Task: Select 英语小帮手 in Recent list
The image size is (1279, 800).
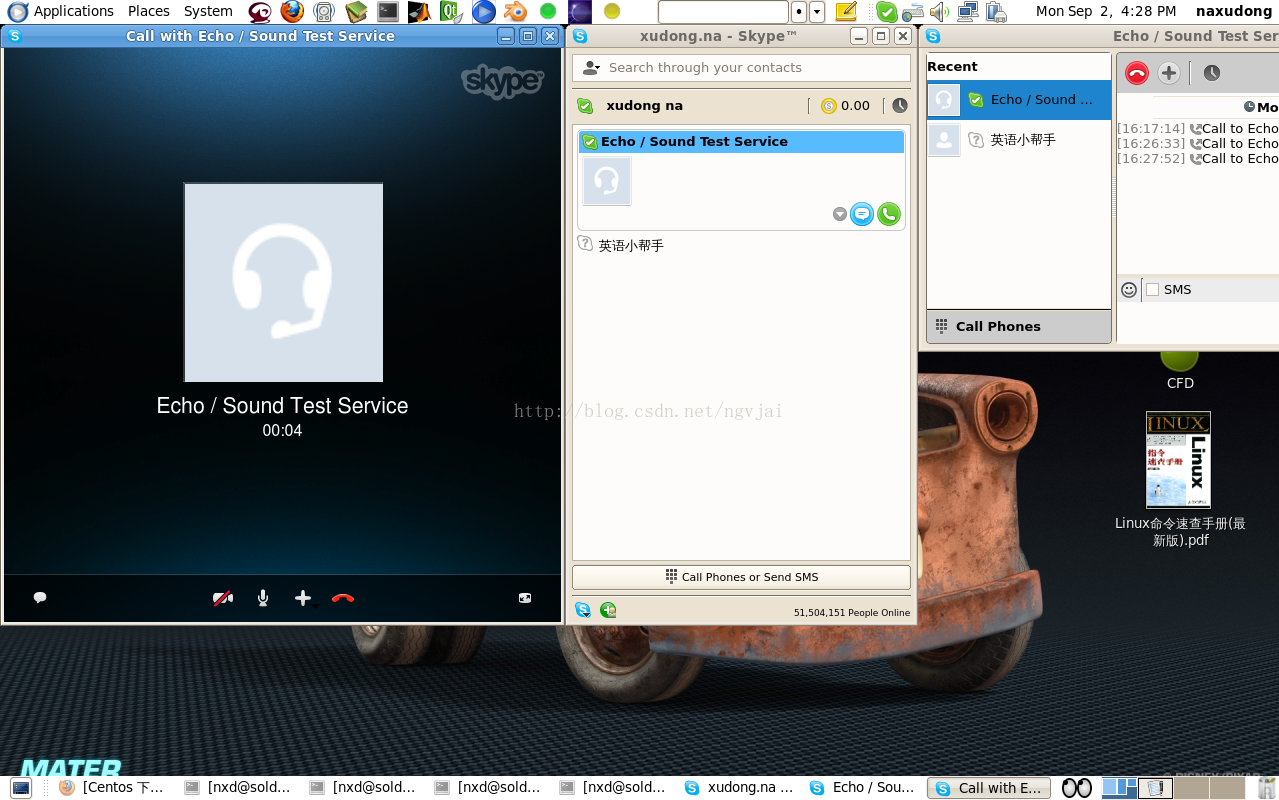Action: 1019,140
